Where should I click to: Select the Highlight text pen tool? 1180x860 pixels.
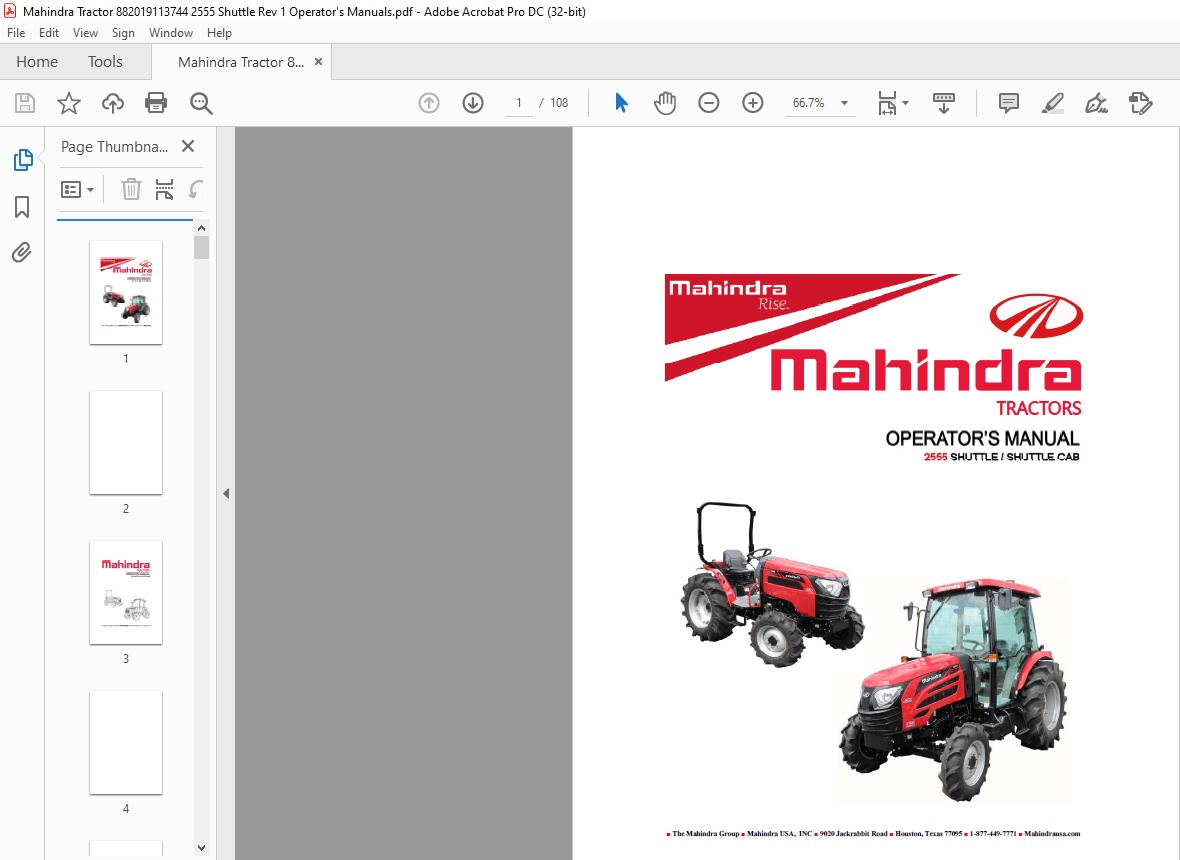(x=1053, y=103)
